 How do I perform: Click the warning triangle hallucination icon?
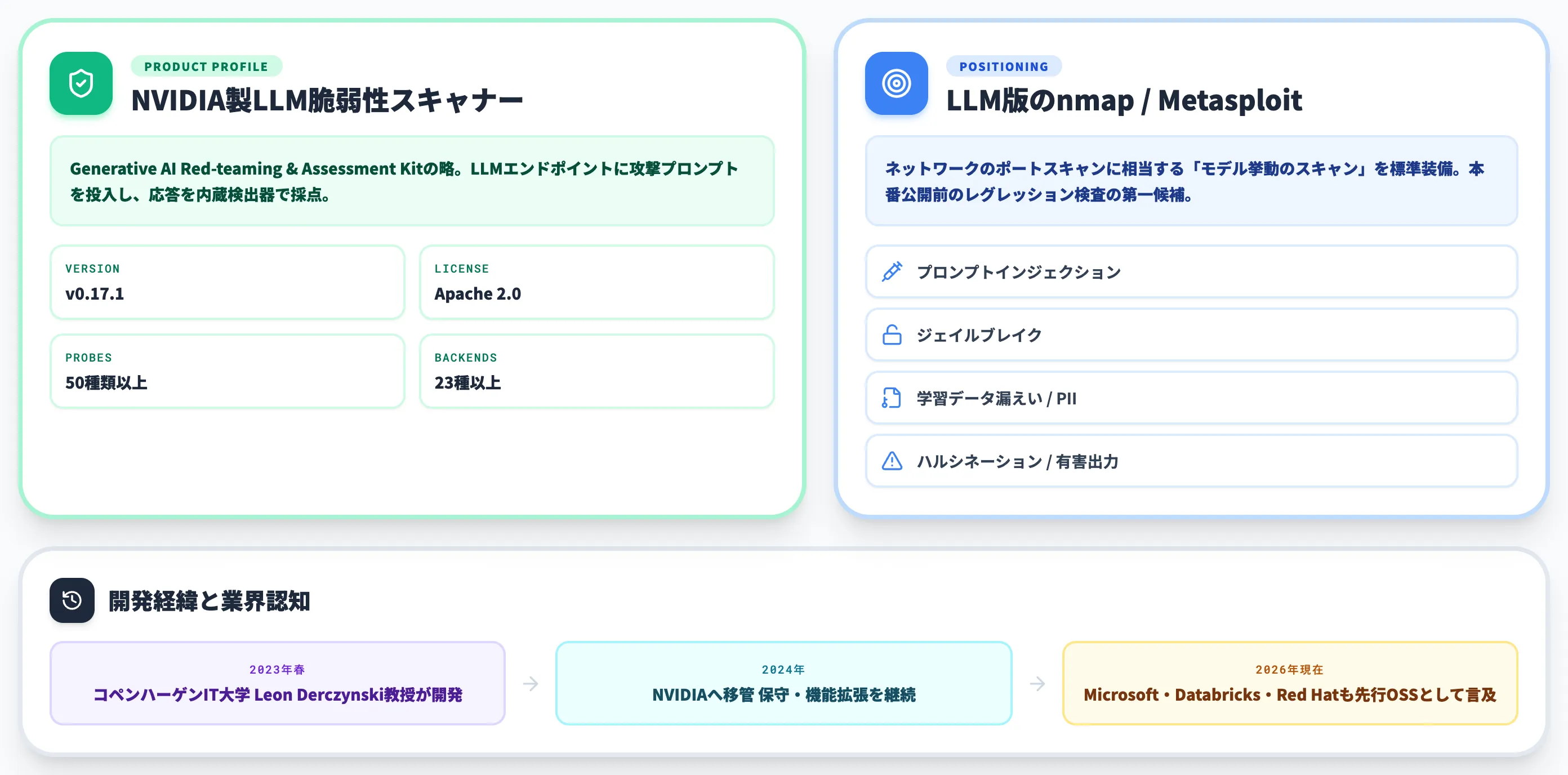click(x=892, y=461)
